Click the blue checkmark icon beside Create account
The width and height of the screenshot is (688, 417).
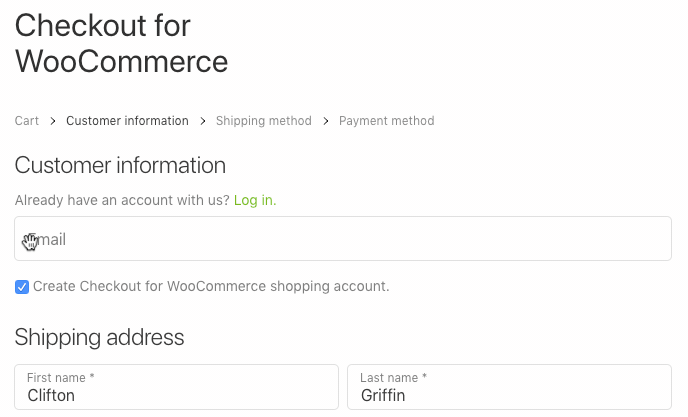(22, 287)
